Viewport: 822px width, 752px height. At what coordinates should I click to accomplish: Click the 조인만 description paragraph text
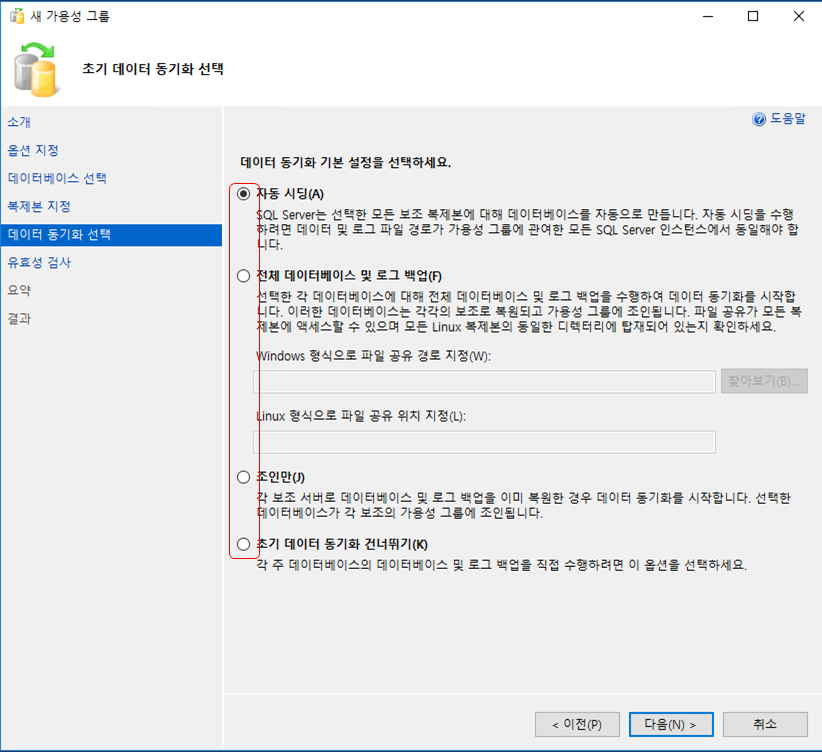(523, 505)
